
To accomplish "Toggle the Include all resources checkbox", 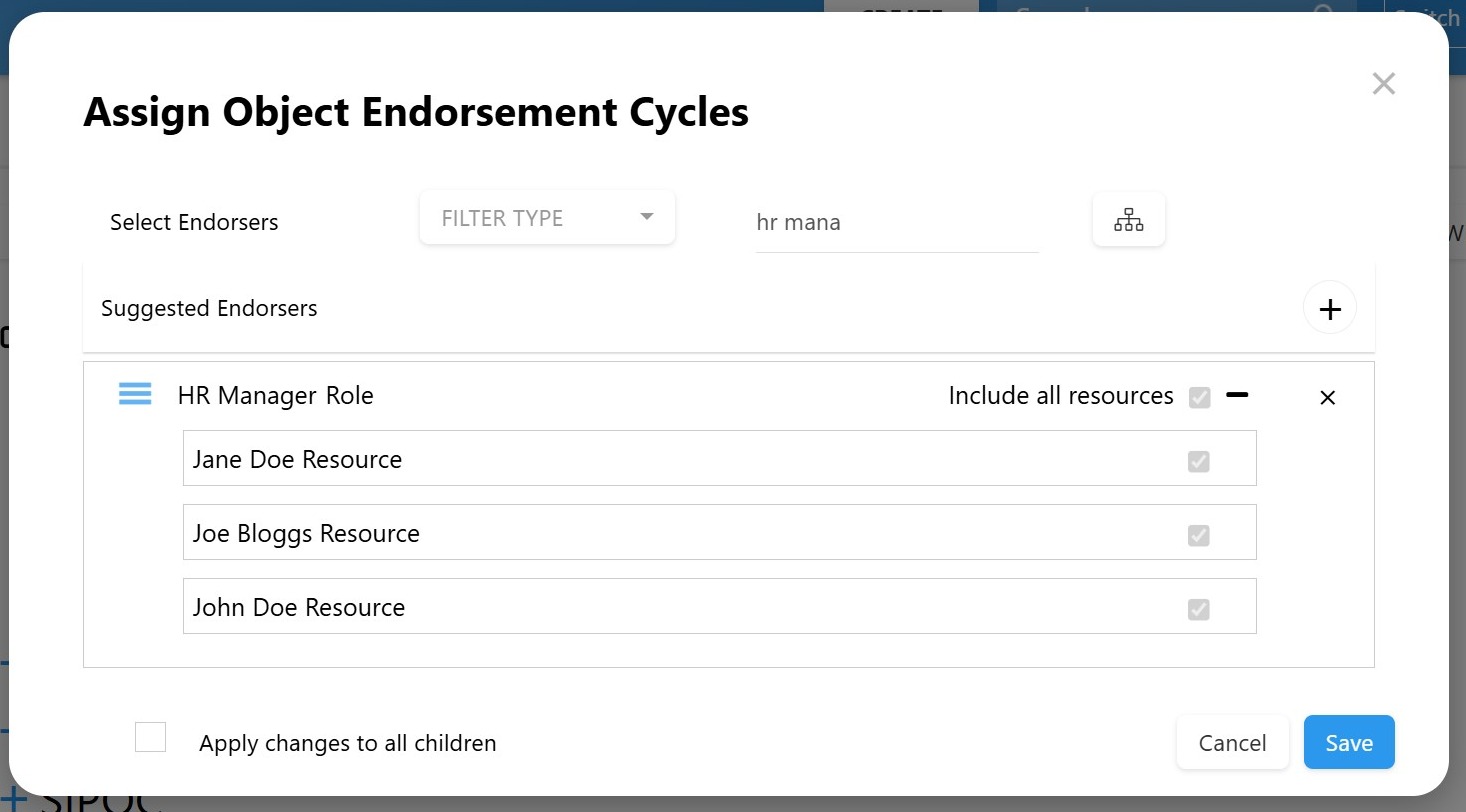I will coord(1200,398).
